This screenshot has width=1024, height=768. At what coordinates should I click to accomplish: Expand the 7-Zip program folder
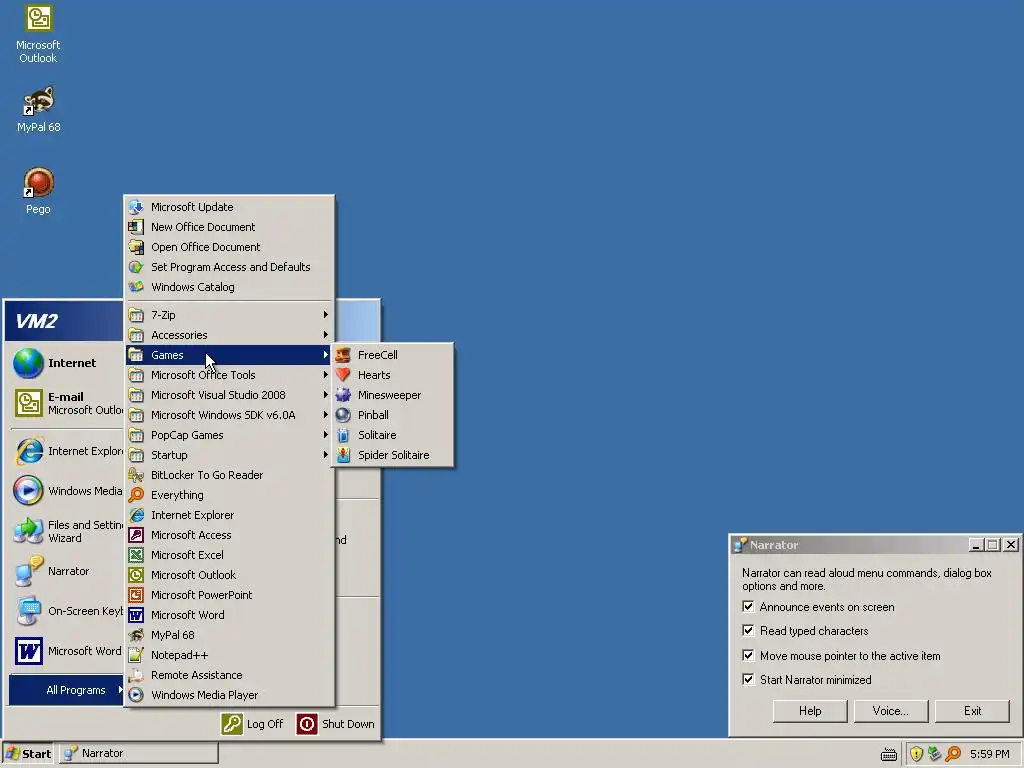[x=229, y=315]
